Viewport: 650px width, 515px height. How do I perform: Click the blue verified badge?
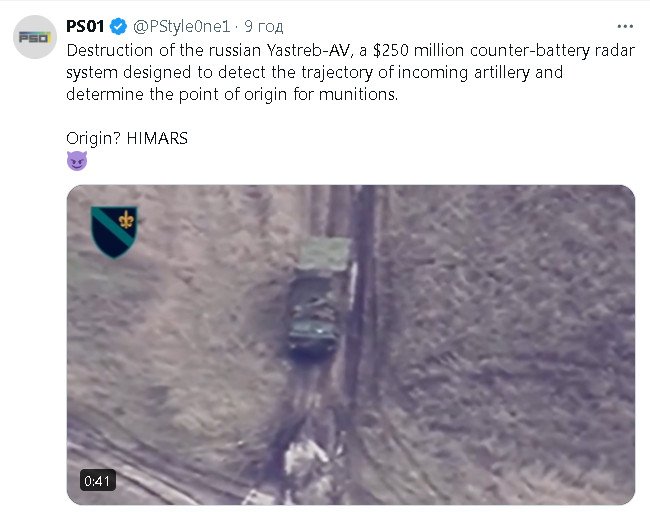(x=119, y=26)
